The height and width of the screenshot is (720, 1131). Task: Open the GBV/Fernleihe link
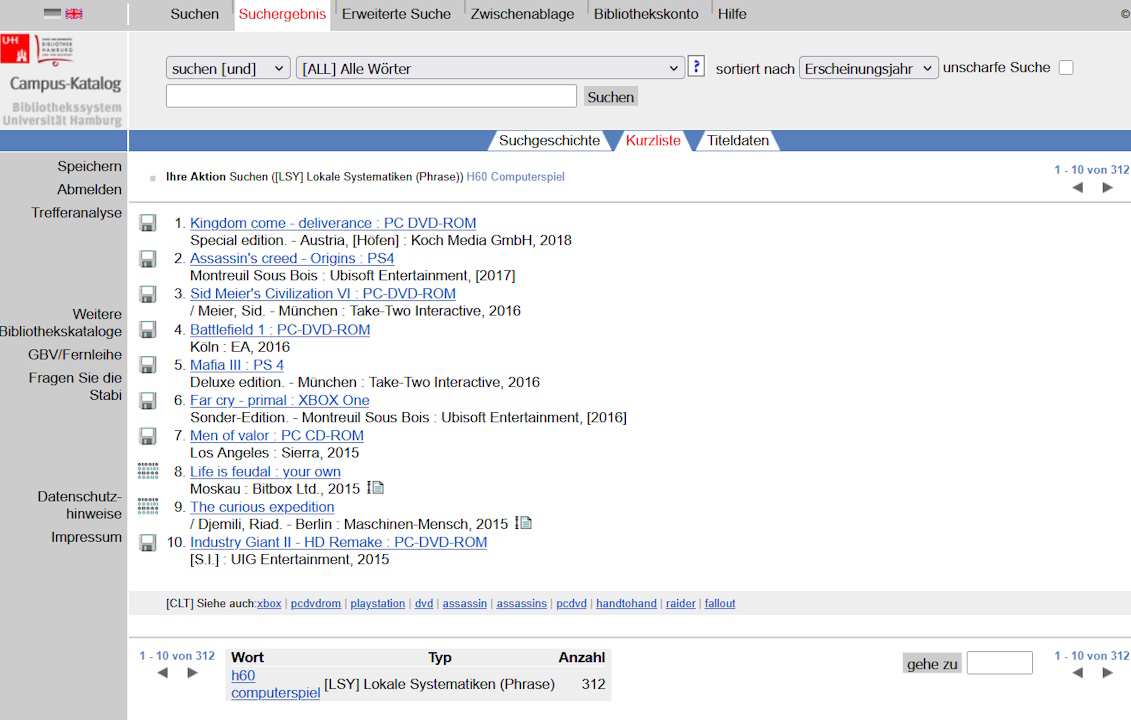point(75,355)
